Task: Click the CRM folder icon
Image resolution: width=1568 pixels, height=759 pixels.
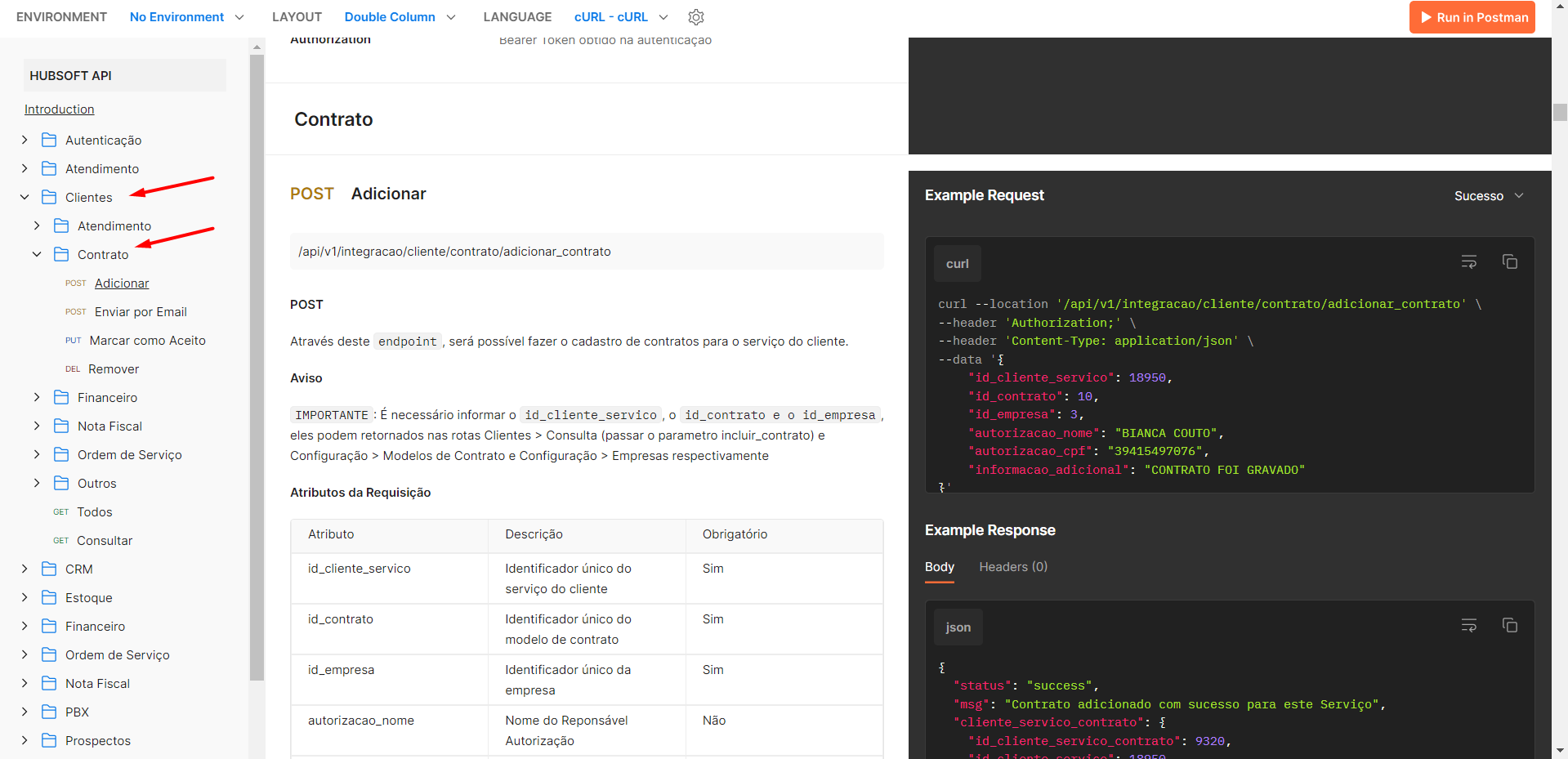Action: [49, 569]
